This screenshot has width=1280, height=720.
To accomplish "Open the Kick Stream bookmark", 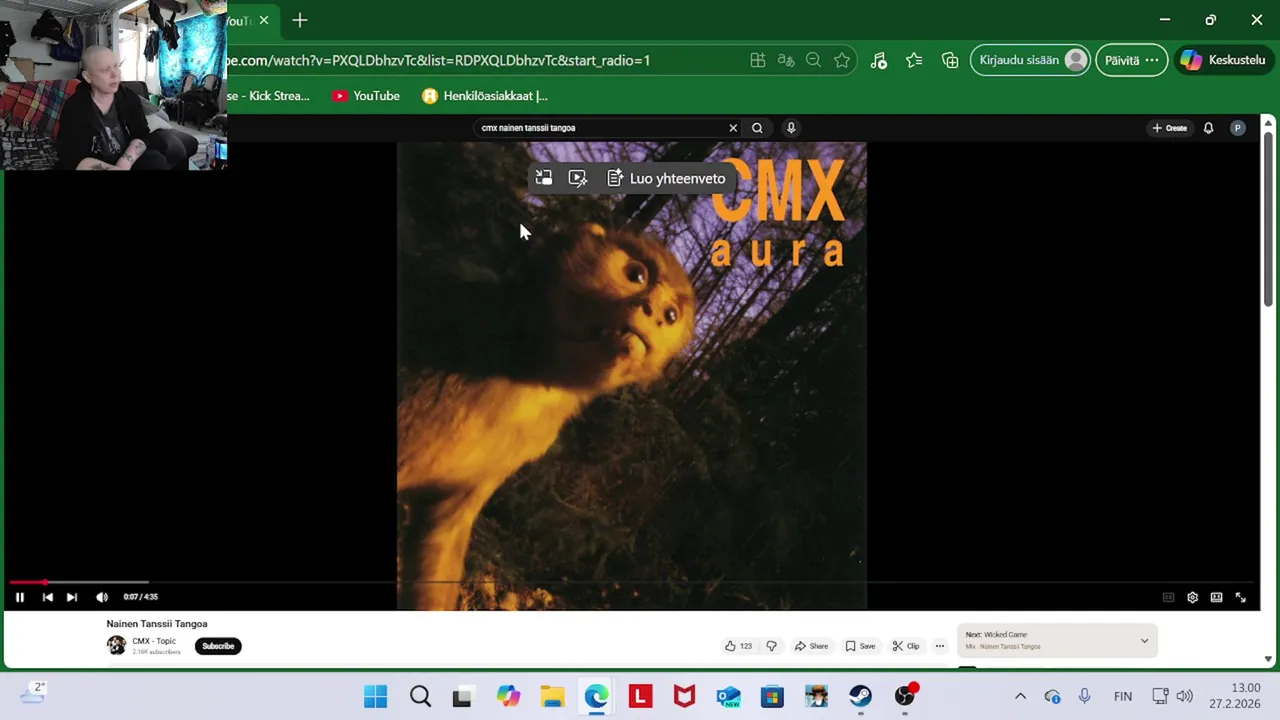I will (268, 96).
